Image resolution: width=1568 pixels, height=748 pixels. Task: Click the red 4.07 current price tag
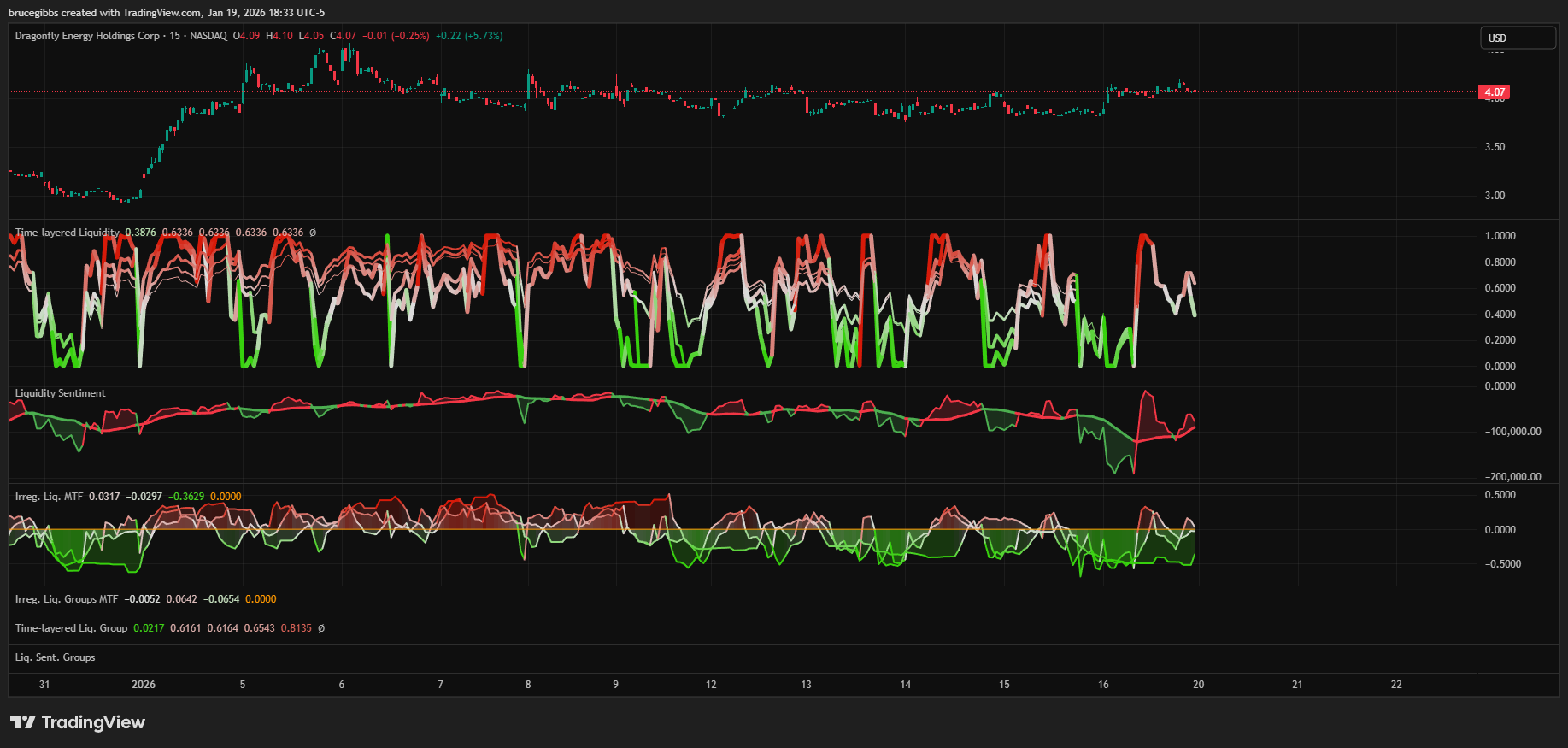[1494, 92]
